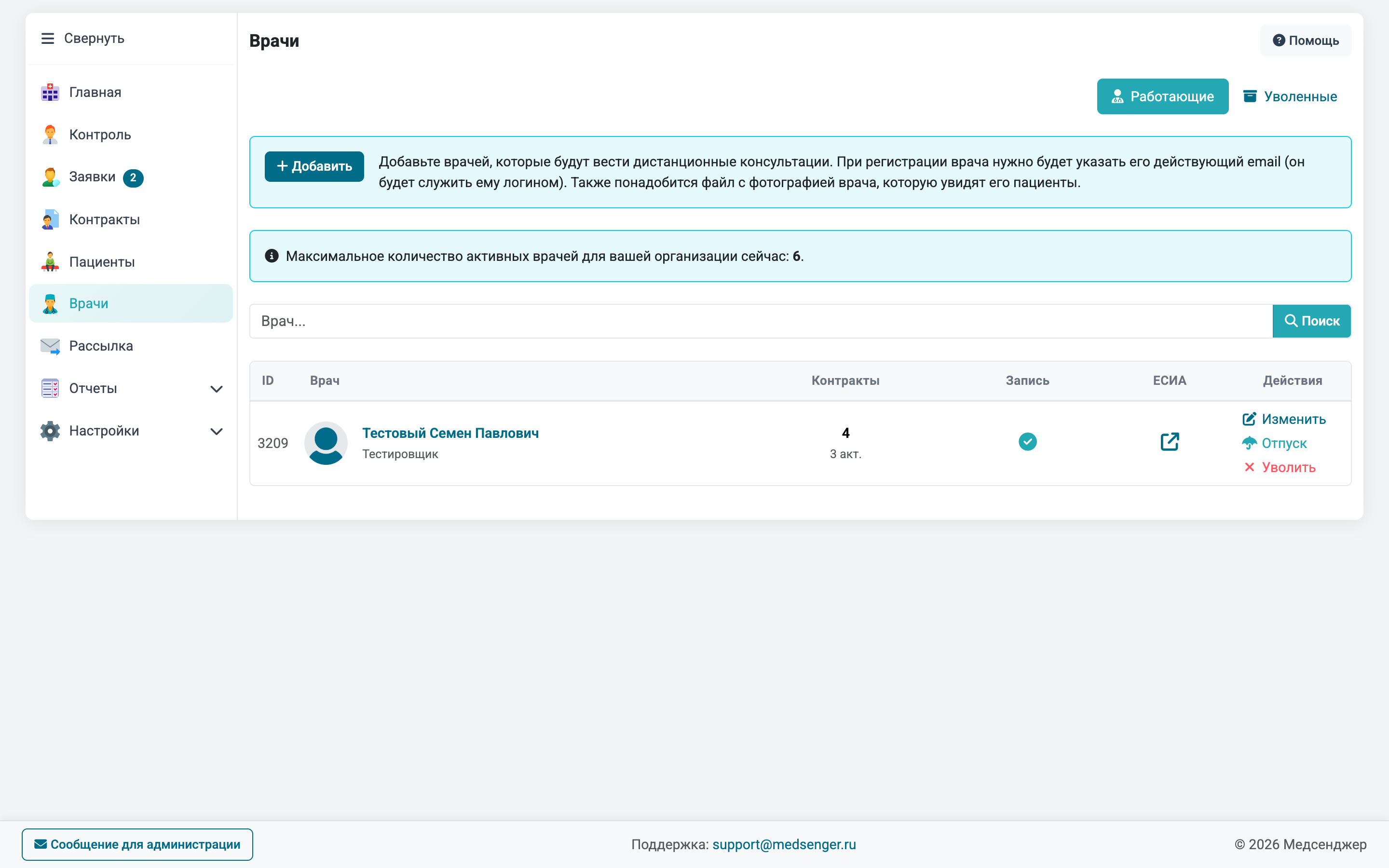Click the Врачи page heading
The image size is (1389, 868).
(x=274, y=41)
